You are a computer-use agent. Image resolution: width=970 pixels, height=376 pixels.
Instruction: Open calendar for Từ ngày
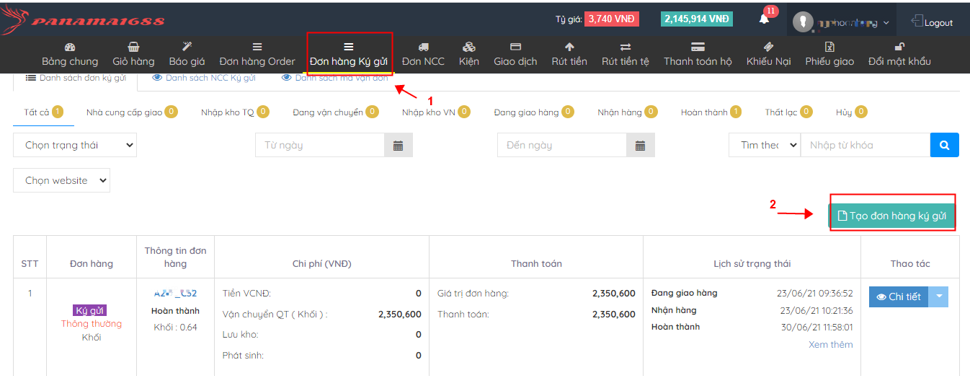click(x=398, y=145)
